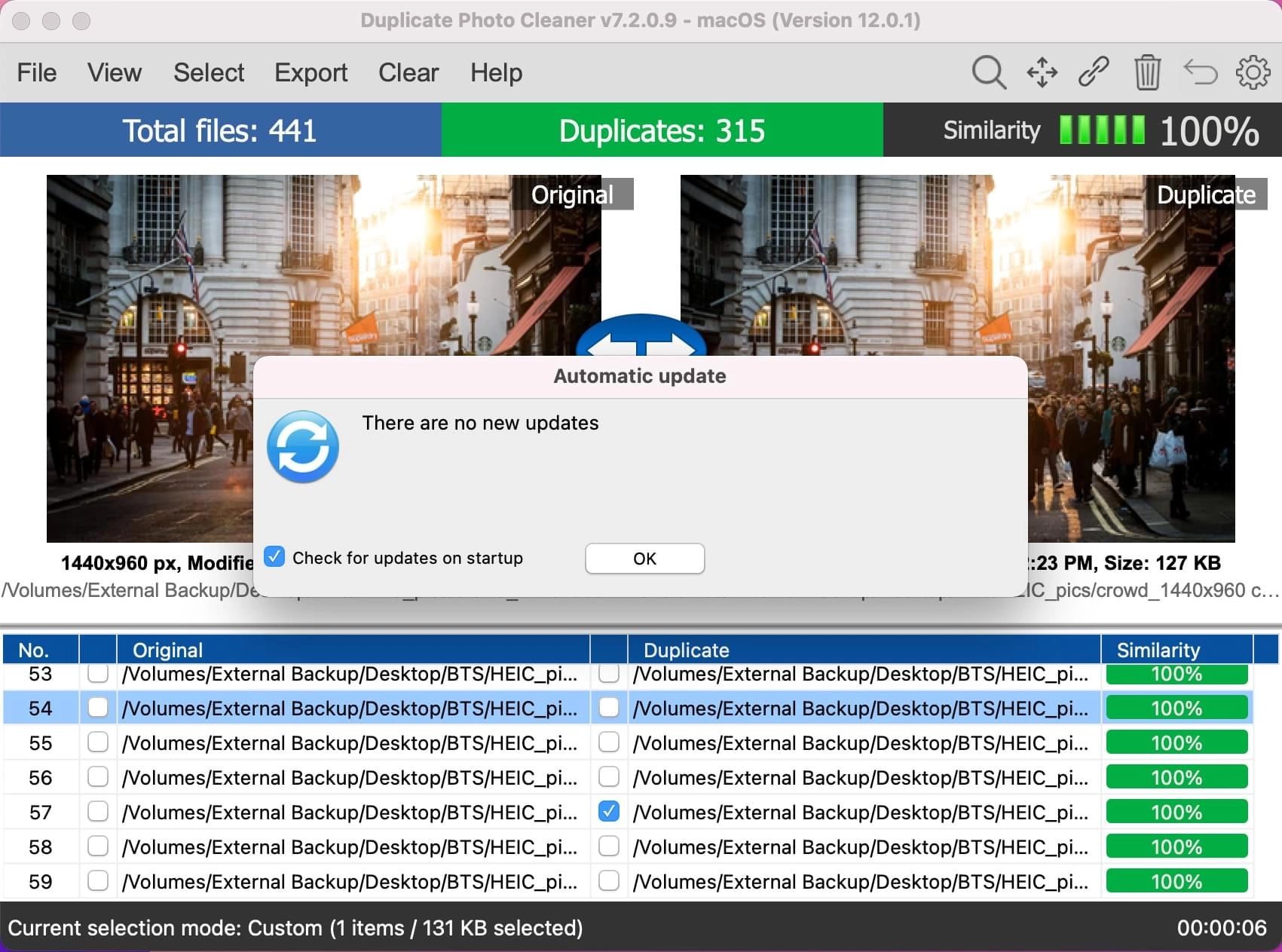
Task: Open the File menu
Action: (36, 72)
